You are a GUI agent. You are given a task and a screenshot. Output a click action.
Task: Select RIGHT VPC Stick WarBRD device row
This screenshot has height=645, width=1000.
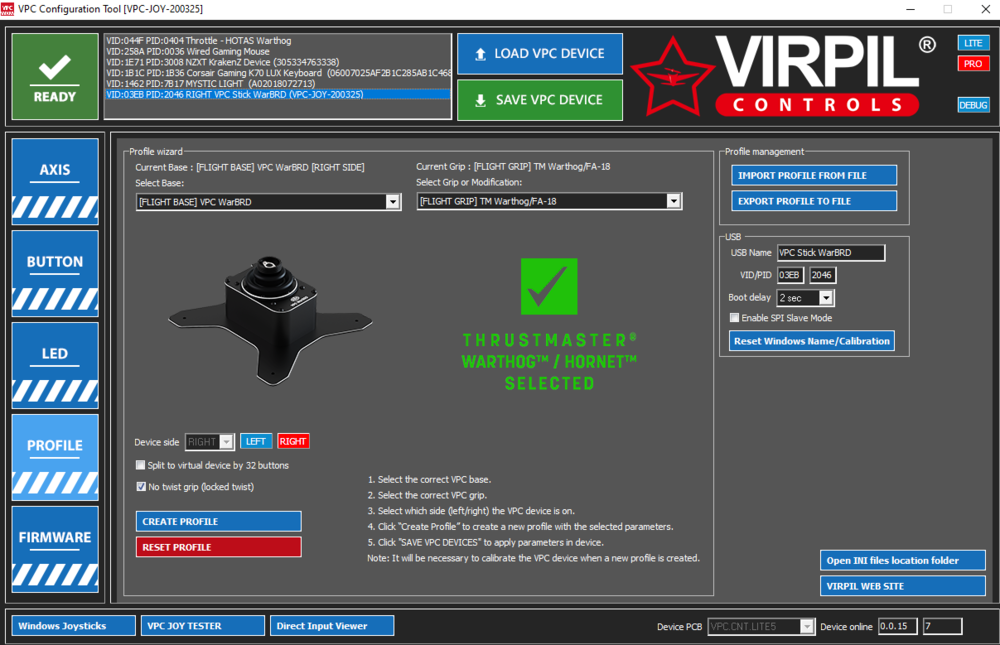[277, 94]
